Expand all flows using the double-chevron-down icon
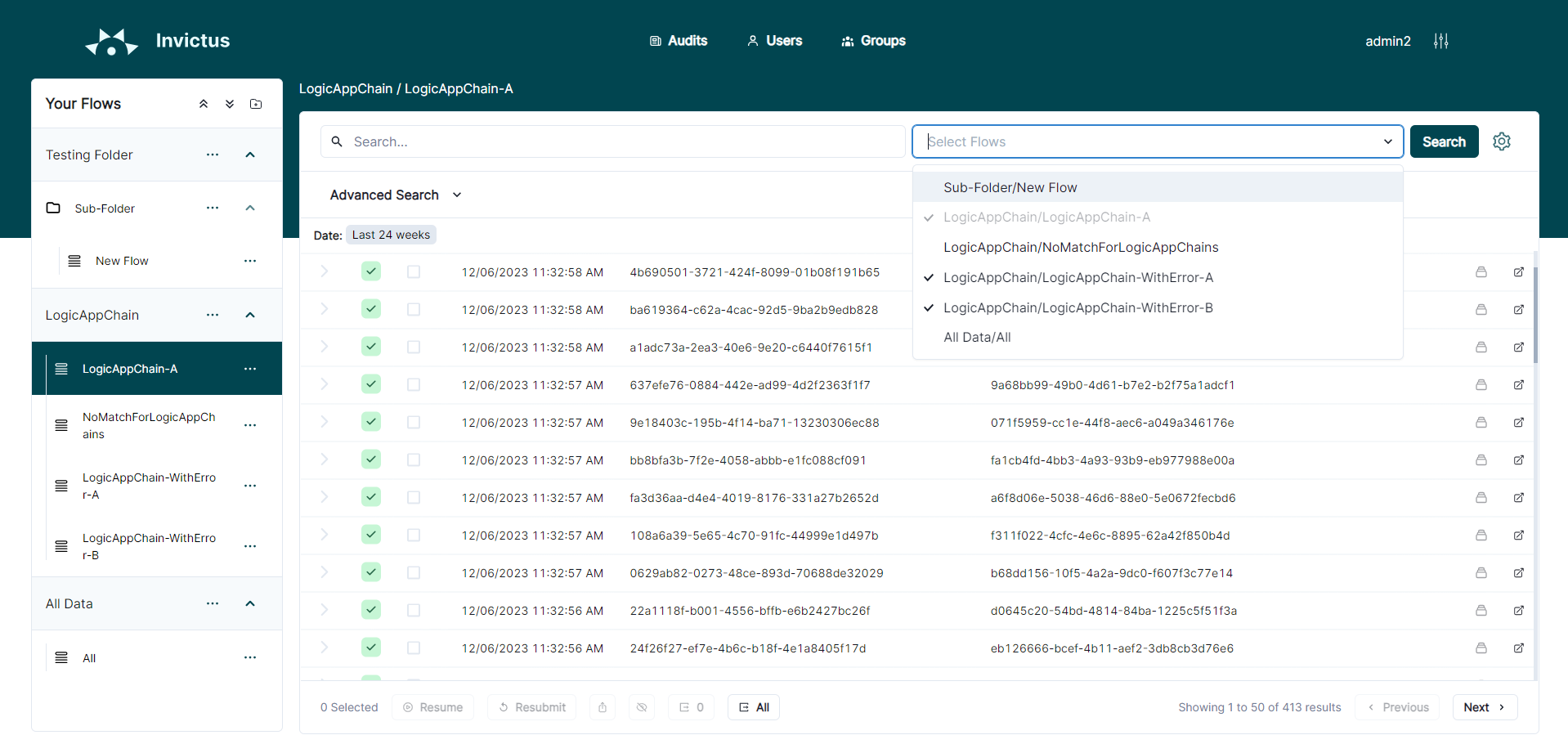Image resolution: width=1568 pixels, height=753 pixels. coord(229,104)
